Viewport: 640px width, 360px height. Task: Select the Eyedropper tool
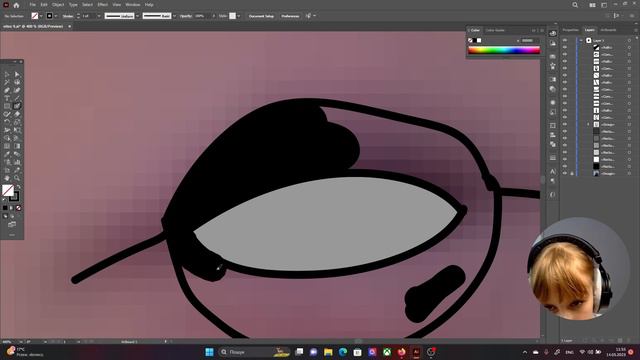point(7,154)
